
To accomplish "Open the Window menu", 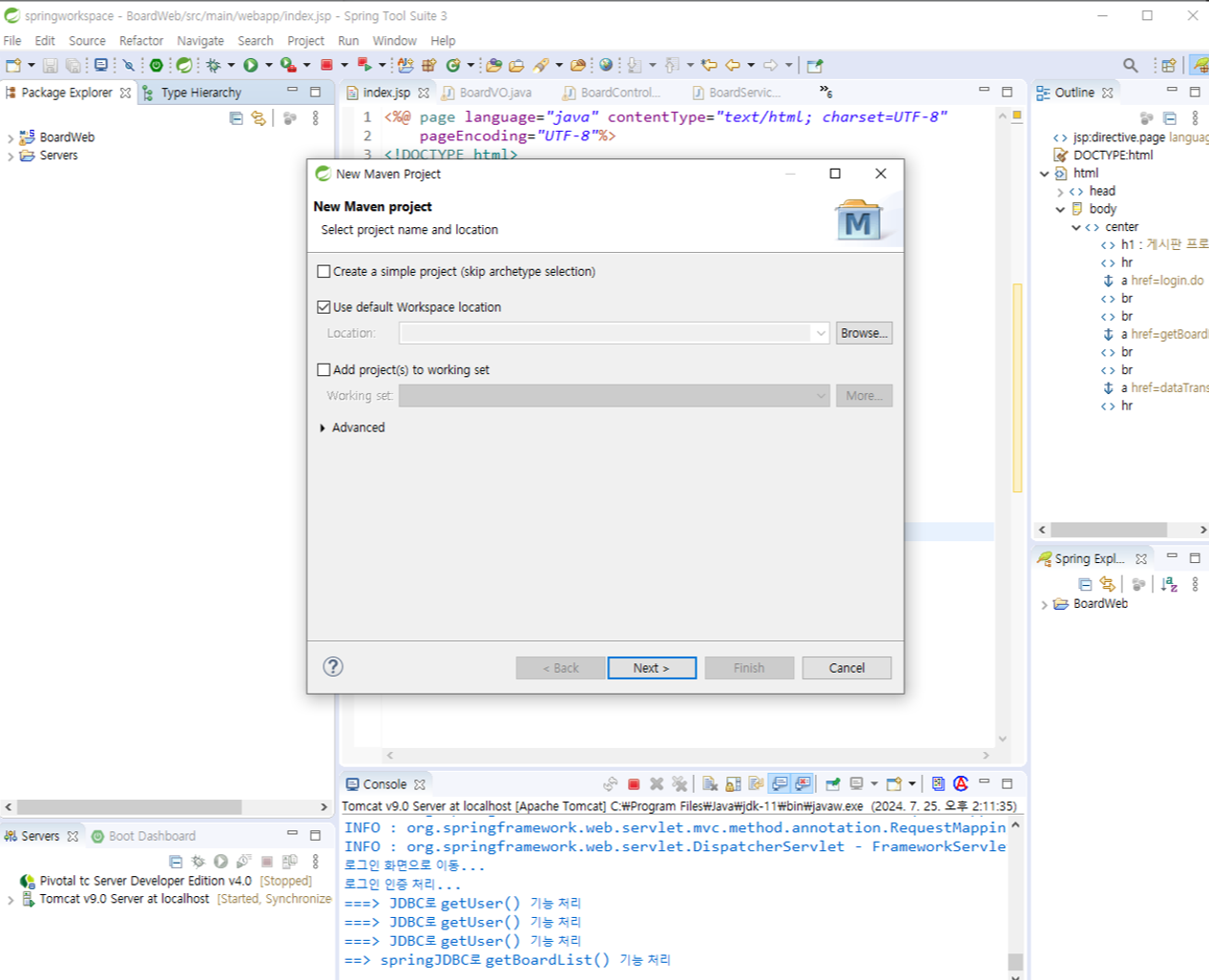I will pos(394,41).
